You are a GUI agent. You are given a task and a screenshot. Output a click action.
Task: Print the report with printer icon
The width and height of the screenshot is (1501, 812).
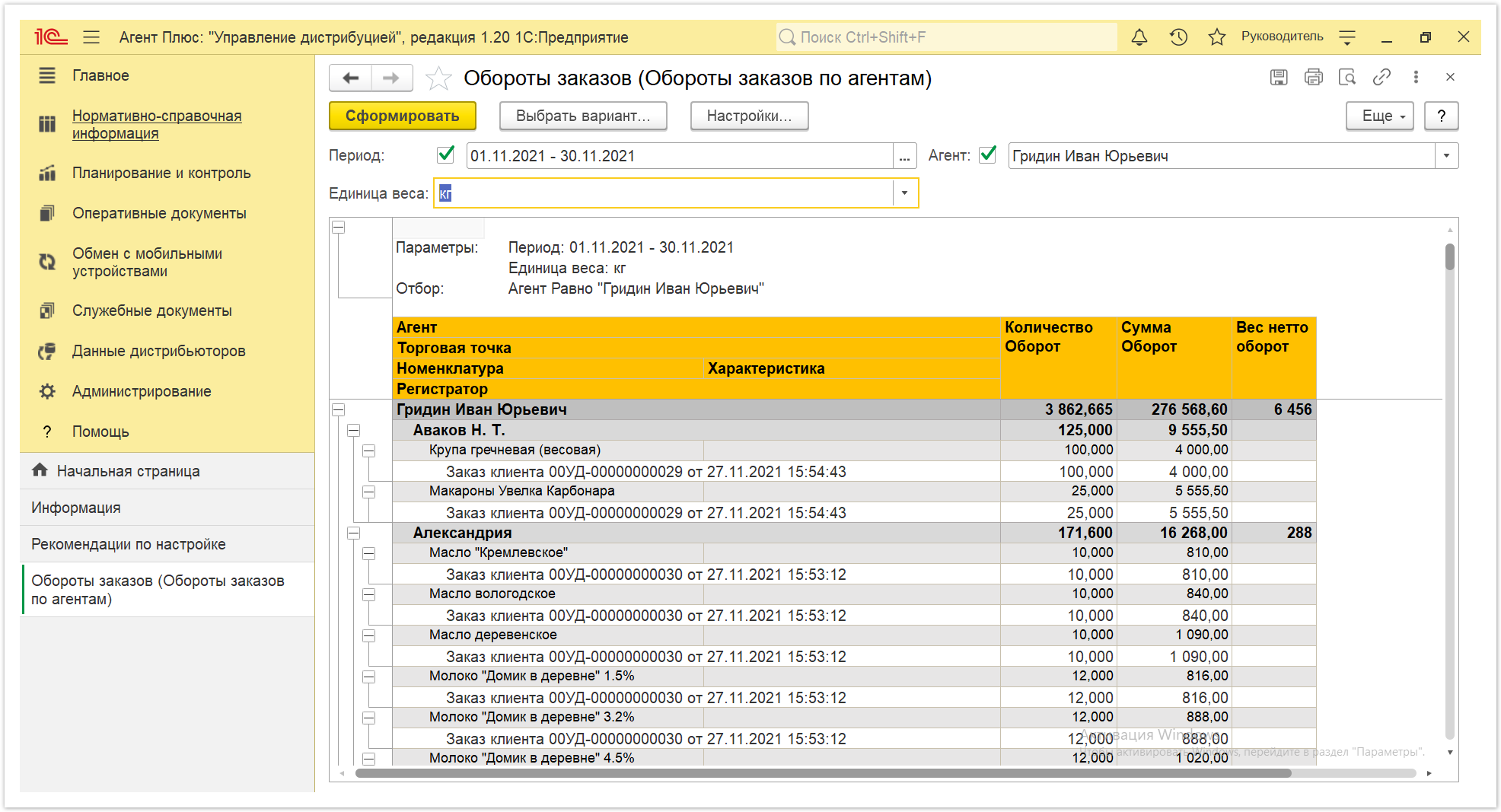1313,77
